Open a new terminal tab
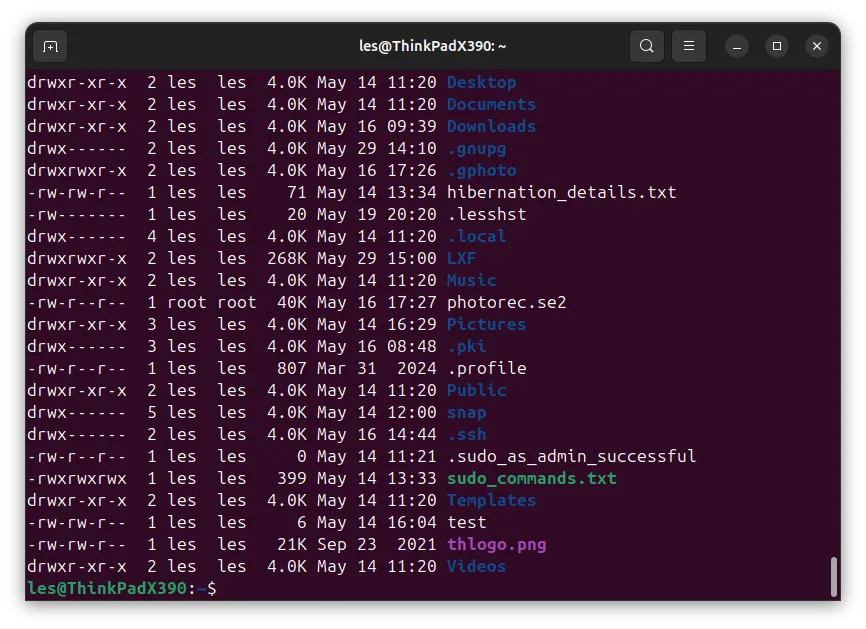Viewport: 866px width, 629px height. click(x=50, y=46)
